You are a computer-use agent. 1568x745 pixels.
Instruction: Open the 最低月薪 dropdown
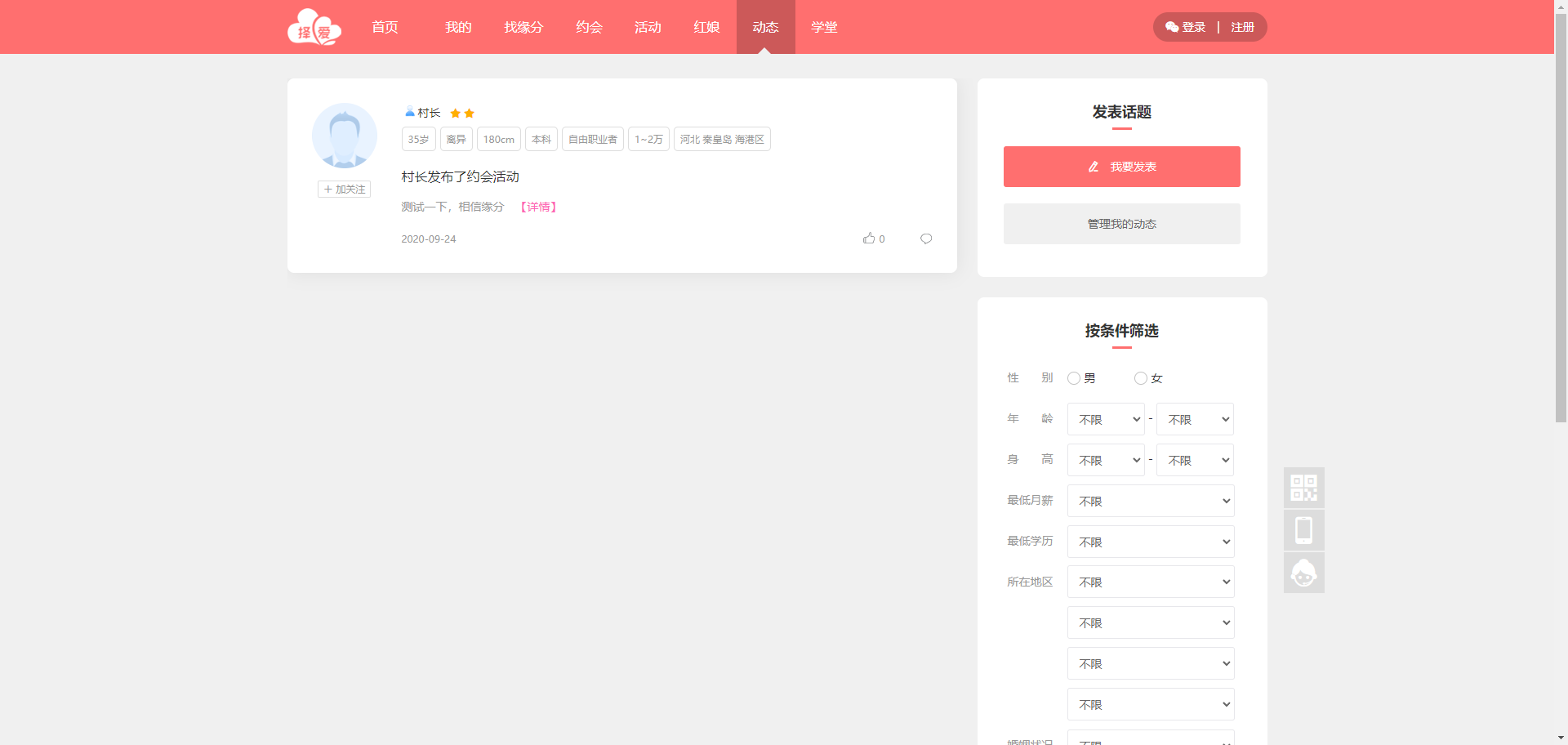[x=1150, y=501]
